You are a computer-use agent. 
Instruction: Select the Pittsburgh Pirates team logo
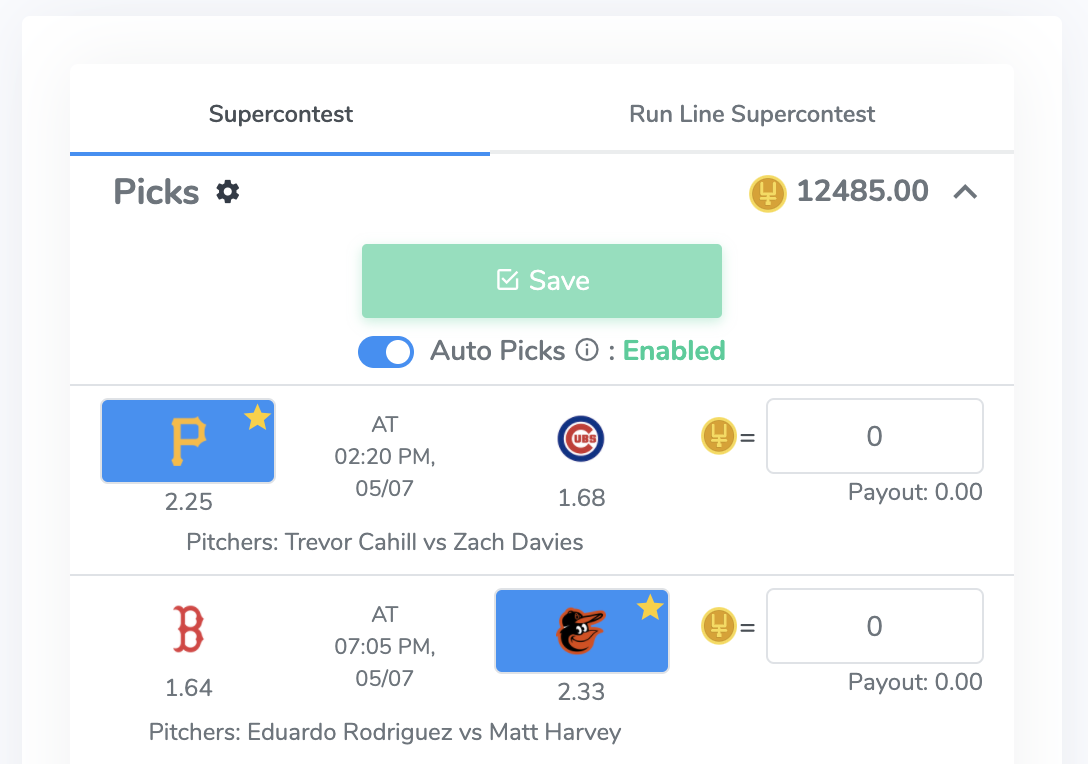point(188,441)
